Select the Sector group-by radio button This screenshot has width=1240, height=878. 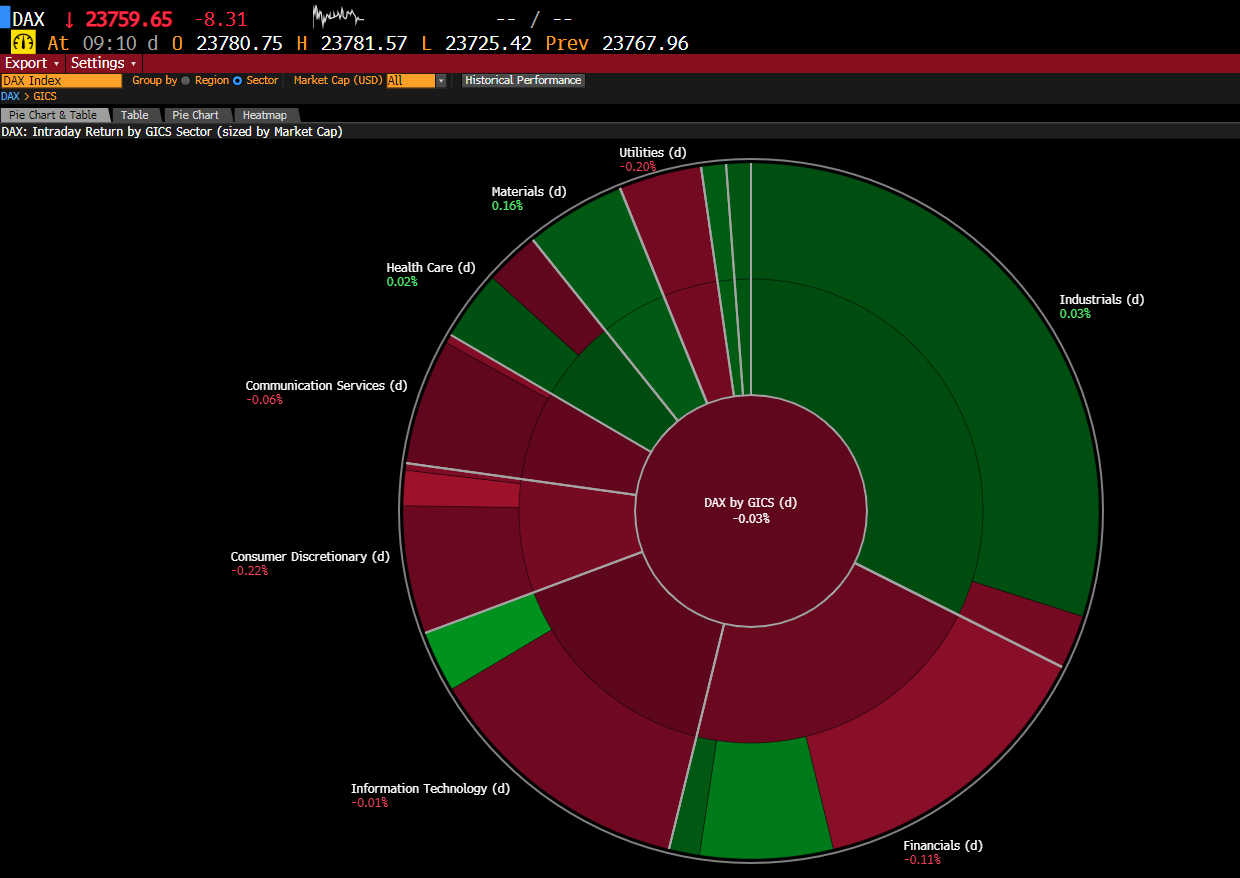click(x=238, y=80)
